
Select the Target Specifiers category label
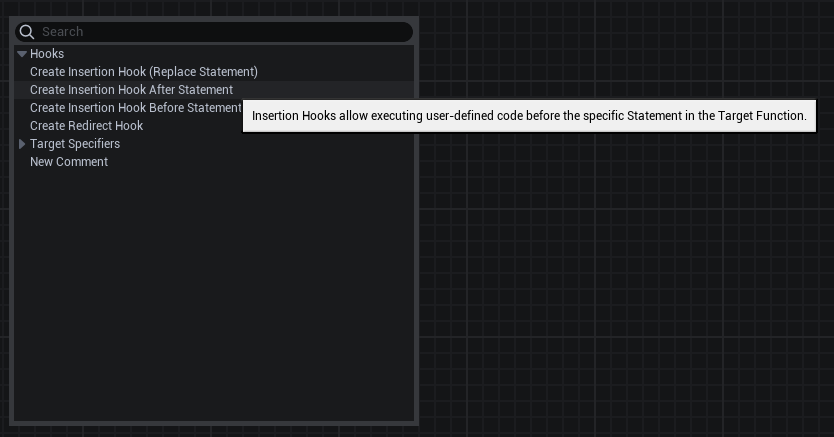pos(75,144)
